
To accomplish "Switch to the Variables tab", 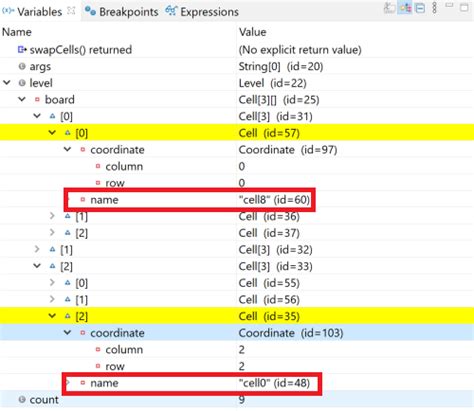I will pyautogui.click(x=39, y=12).
